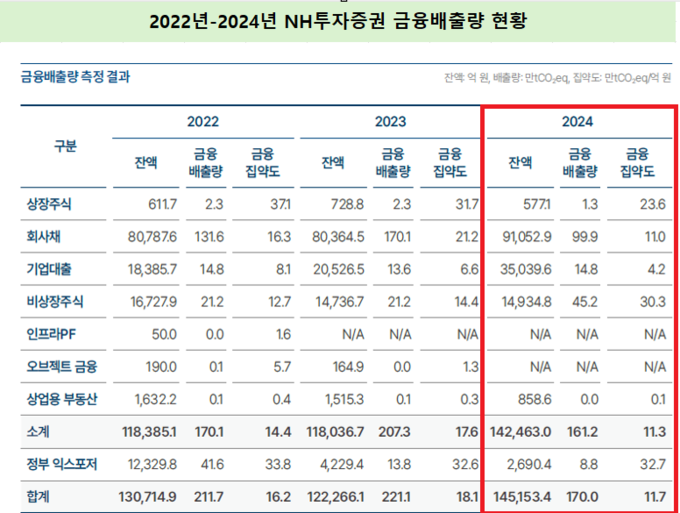Viewport: 680px width, 513px height.
Task: Select the '비상장주식' row label
Action: (x=55, y=301)
